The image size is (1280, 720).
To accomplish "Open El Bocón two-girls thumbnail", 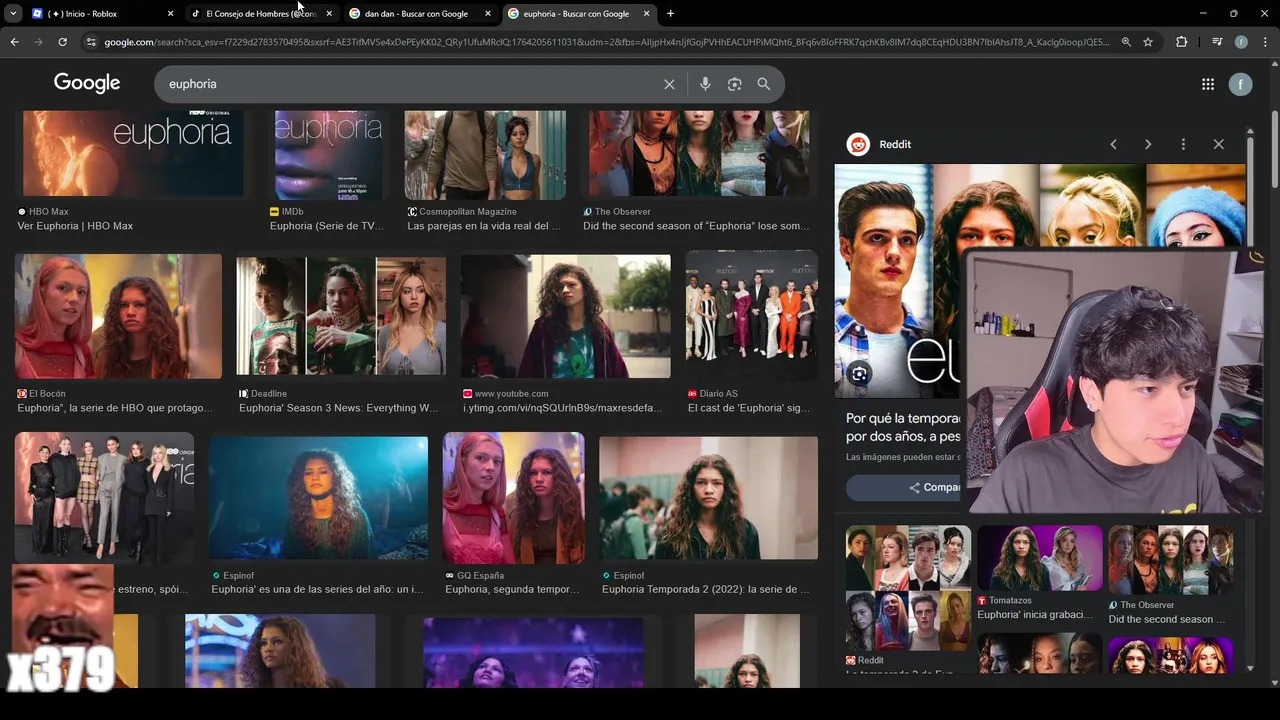I will [118, 316].
